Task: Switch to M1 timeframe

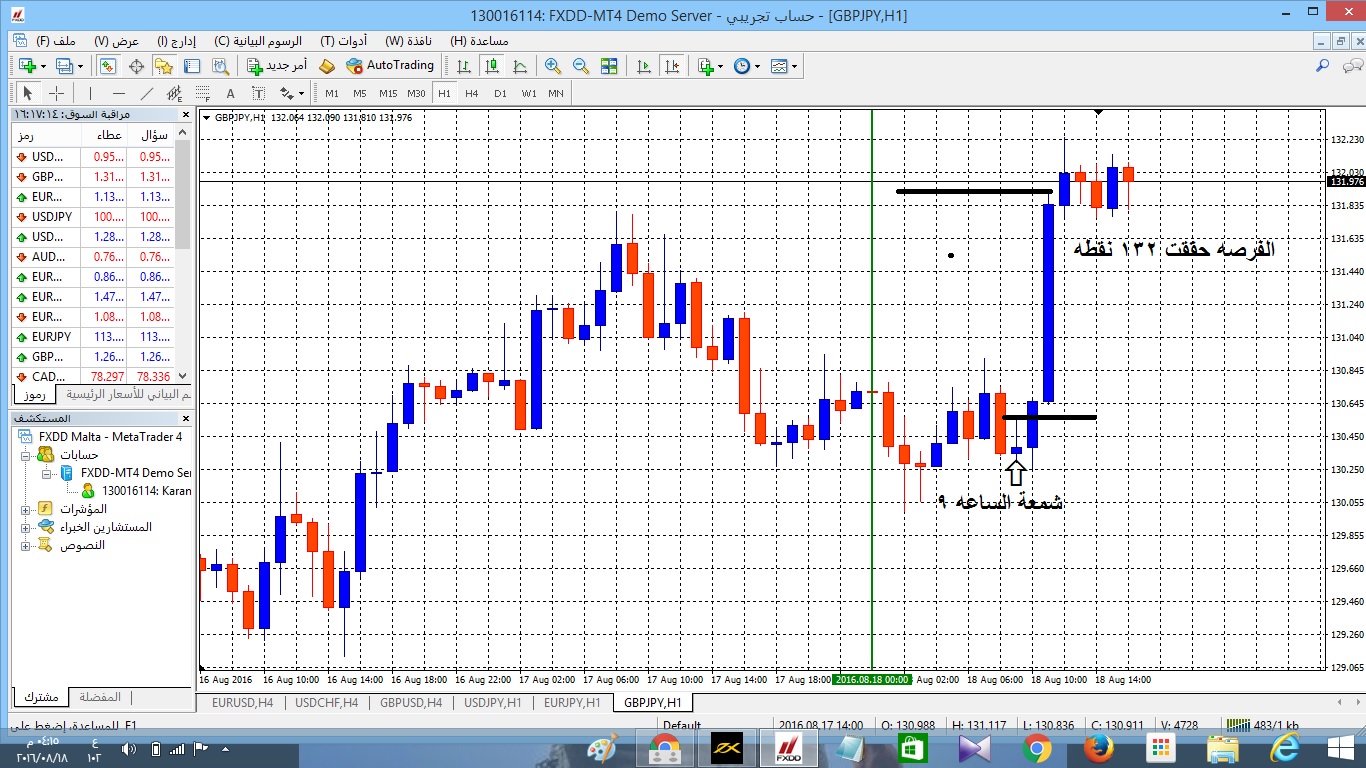Action: point(332,93)
